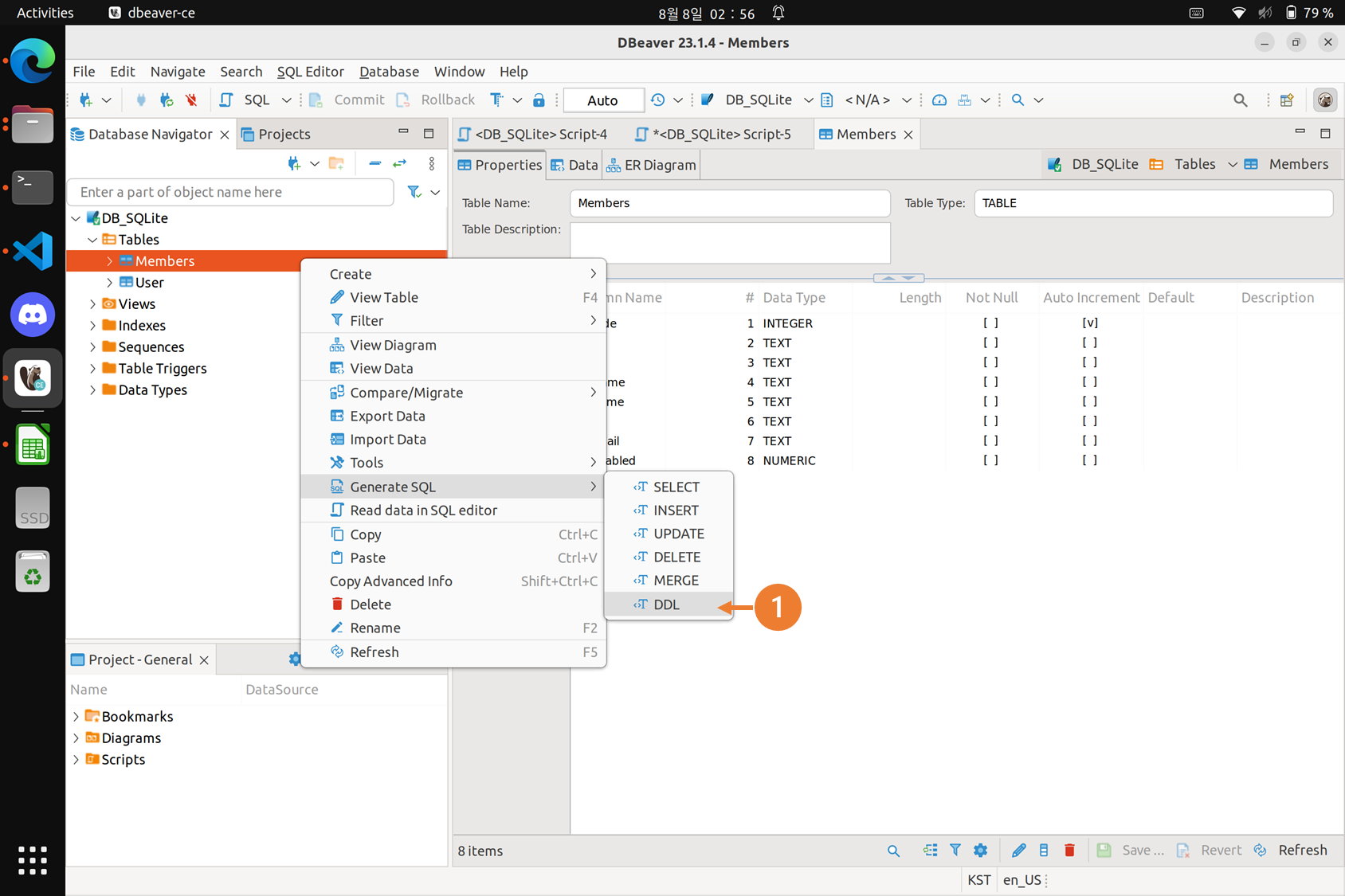Toggle Auto Increment checkbox for INTEGER row
Screen dimensions: 1345x896
click(x=1090, y=323)
